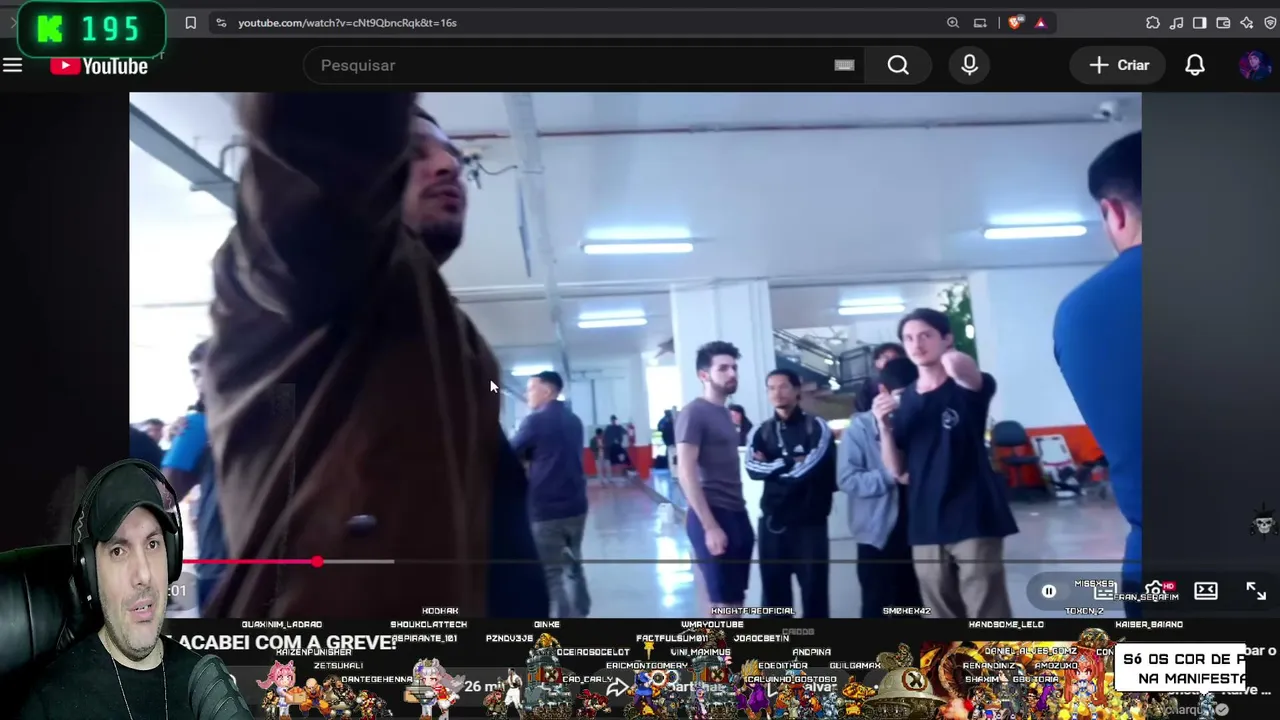Select the youtube.com address bar URL
This screenshot has width=1280, height=720.
click(347, 23)
